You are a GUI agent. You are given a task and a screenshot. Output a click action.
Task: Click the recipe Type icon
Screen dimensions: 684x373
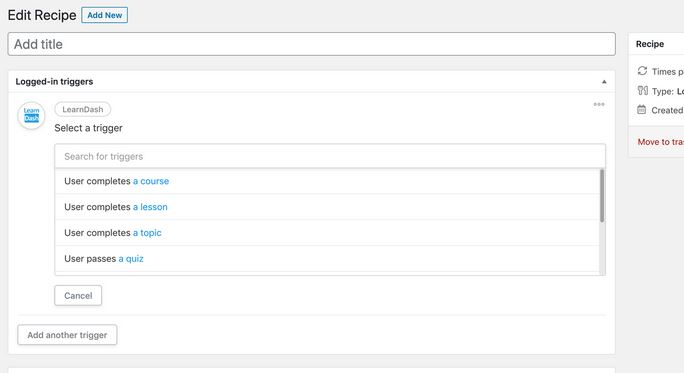[643, 90]
